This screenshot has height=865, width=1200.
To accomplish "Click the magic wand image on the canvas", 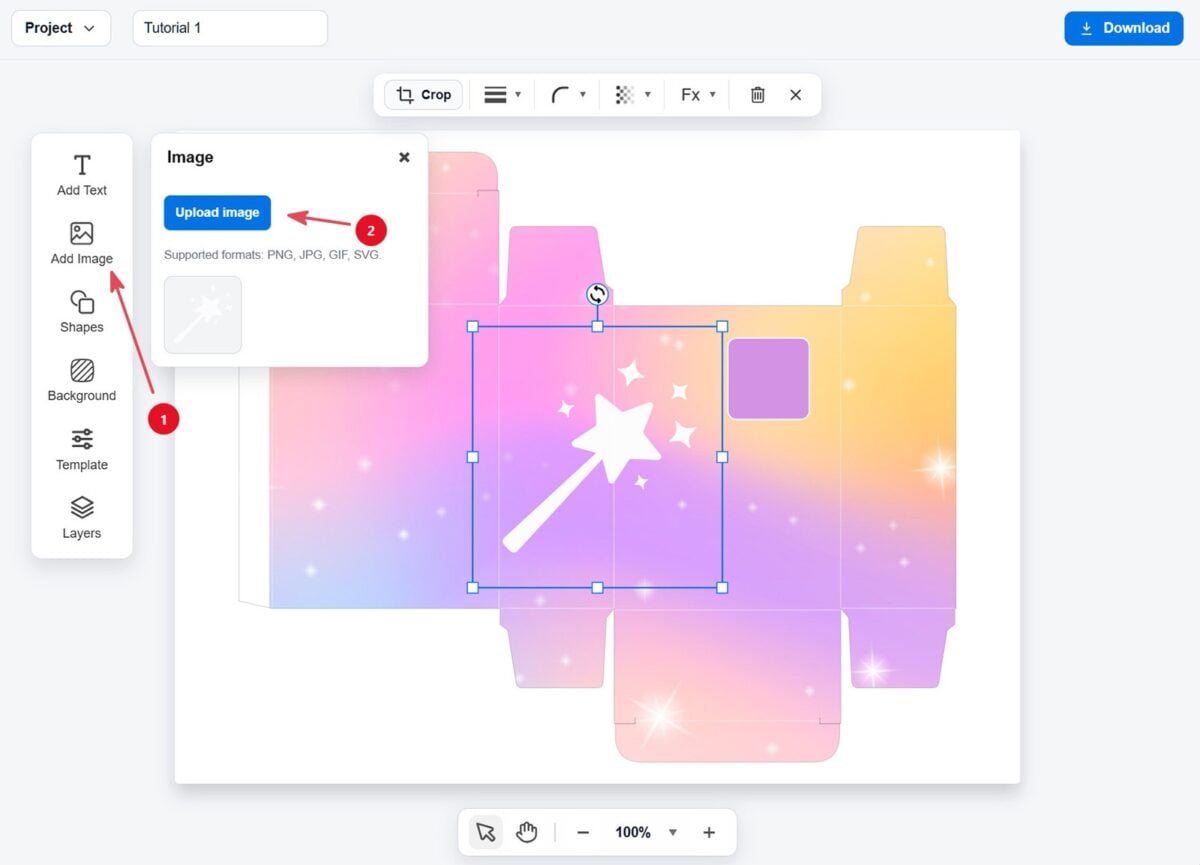I will (x=599, y=455).
